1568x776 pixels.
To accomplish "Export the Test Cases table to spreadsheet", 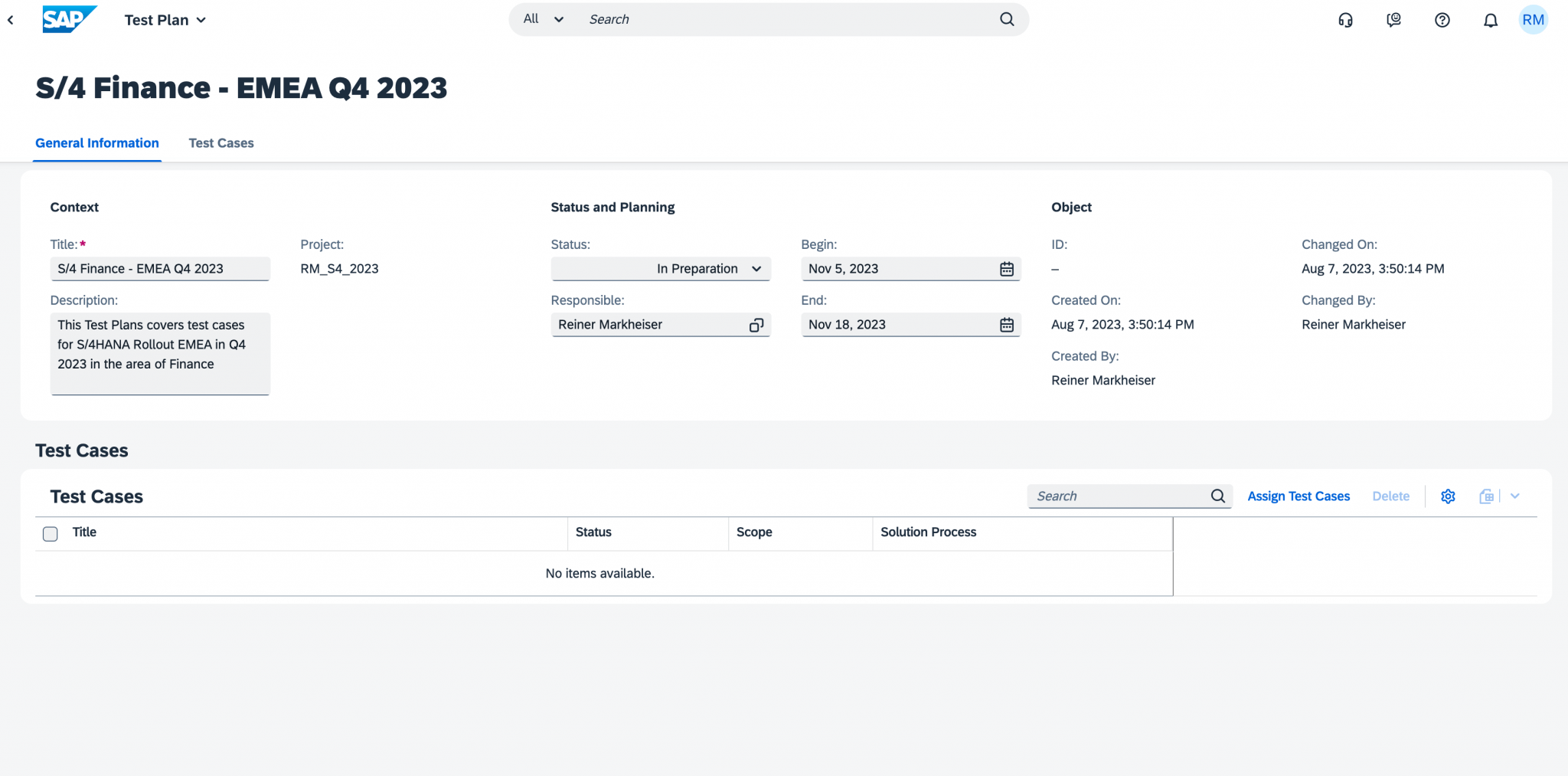I will (x=1485, y=496).
